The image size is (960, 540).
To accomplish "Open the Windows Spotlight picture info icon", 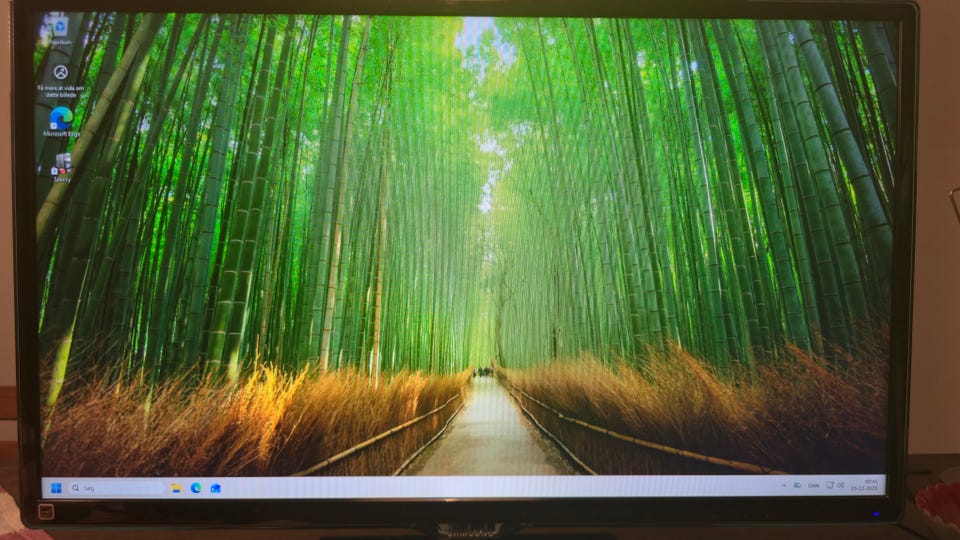I will 61,81.
